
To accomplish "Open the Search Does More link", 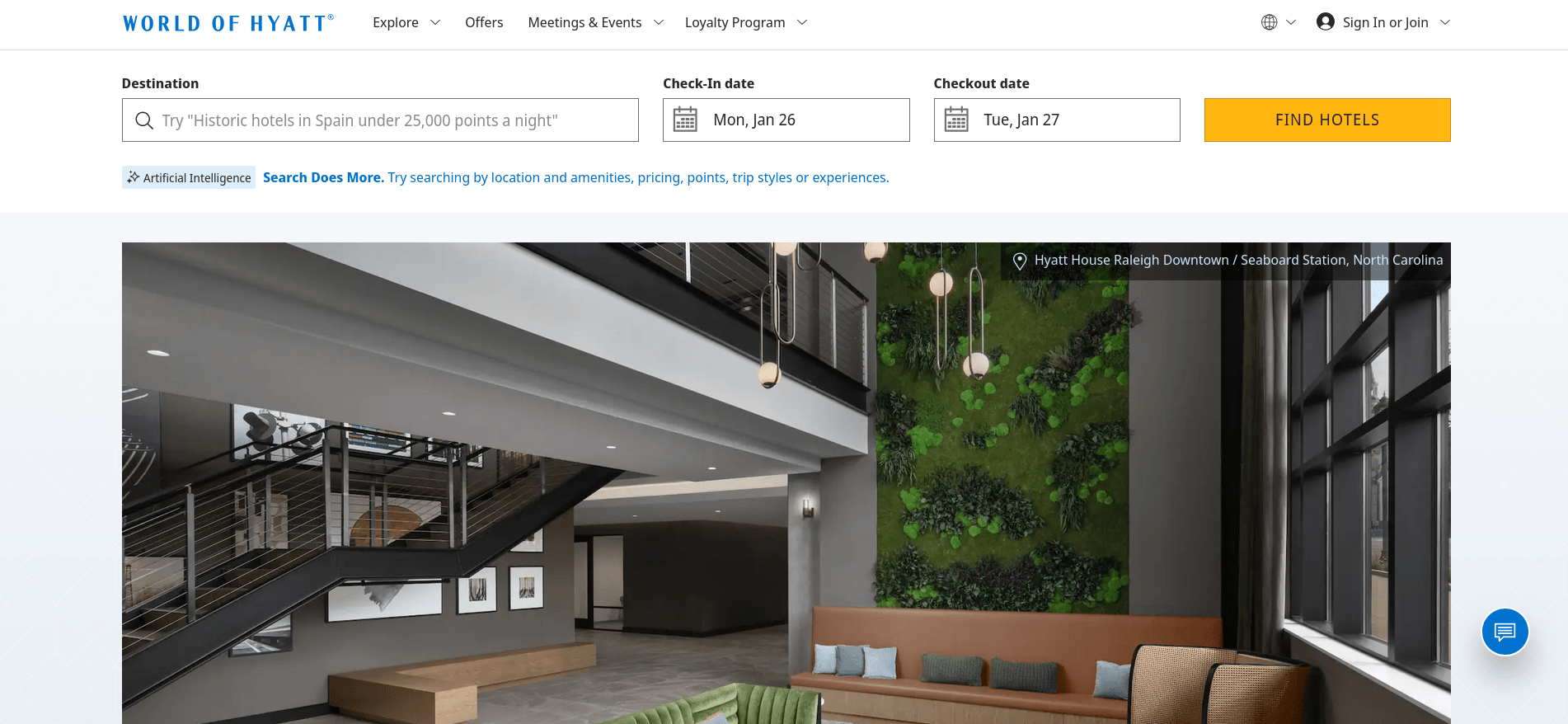I will pyautogui.click(x=323, y=177).
